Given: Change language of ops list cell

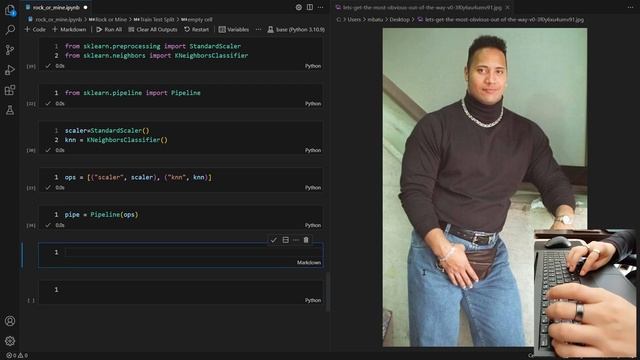Looking at the screenshot, I should point(313,188).
